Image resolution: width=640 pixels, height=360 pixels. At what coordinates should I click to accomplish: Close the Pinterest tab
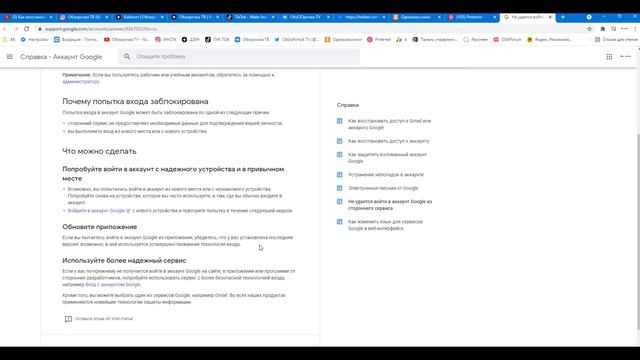[x=494, y=17]
